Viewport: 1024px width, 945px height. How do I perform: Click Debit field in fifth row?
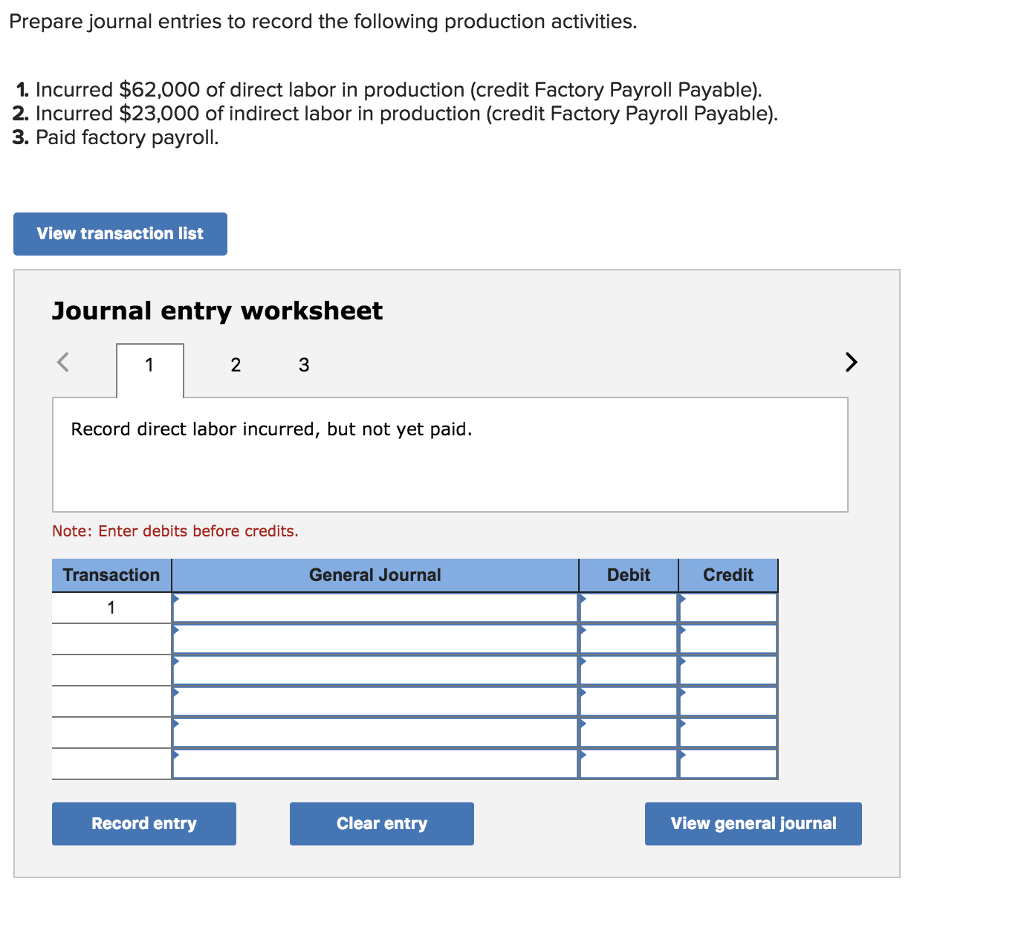628,733
